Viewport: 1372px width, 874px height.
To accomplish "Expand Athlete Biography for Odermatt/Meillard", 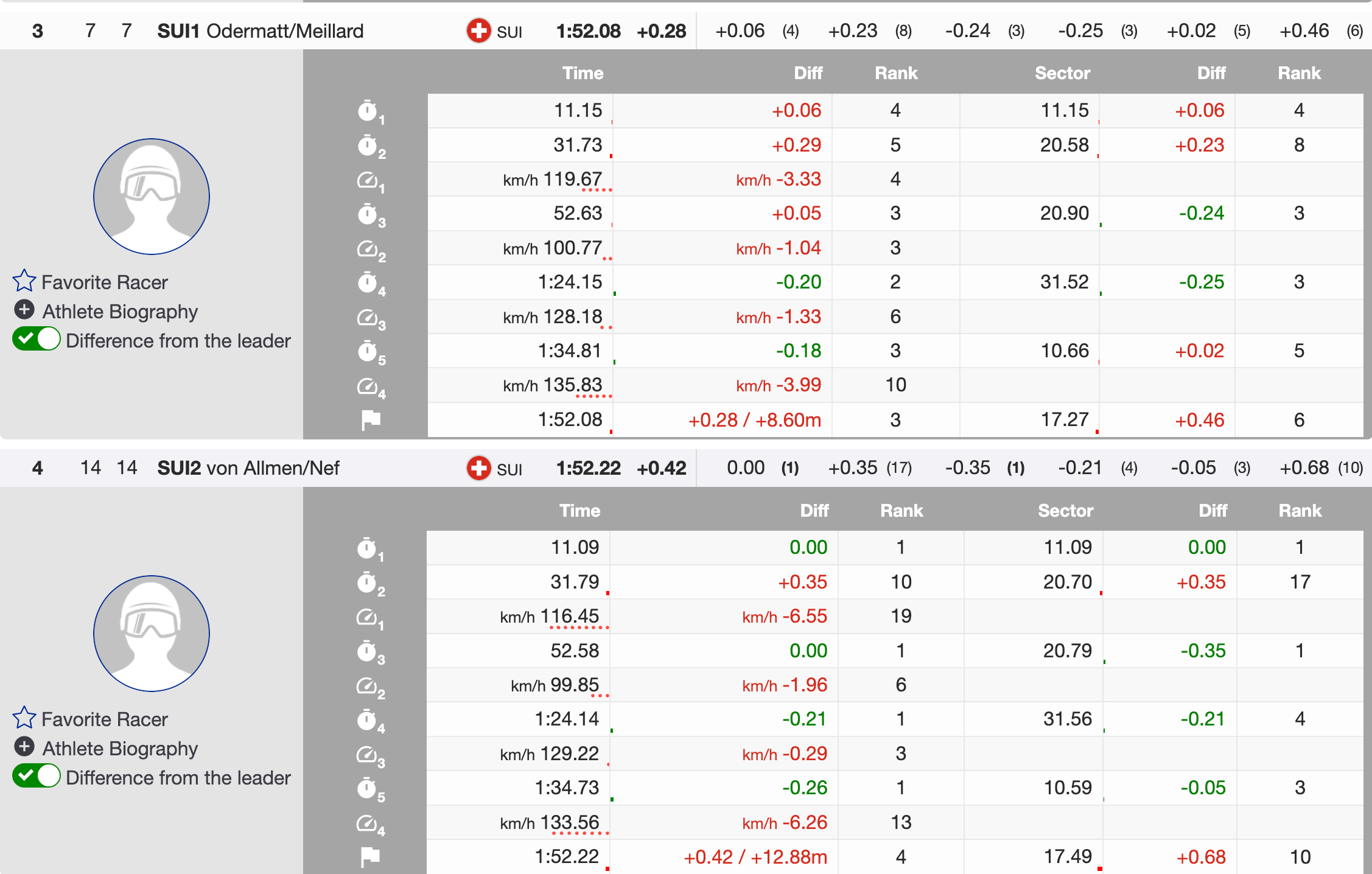I will (24, 310).
